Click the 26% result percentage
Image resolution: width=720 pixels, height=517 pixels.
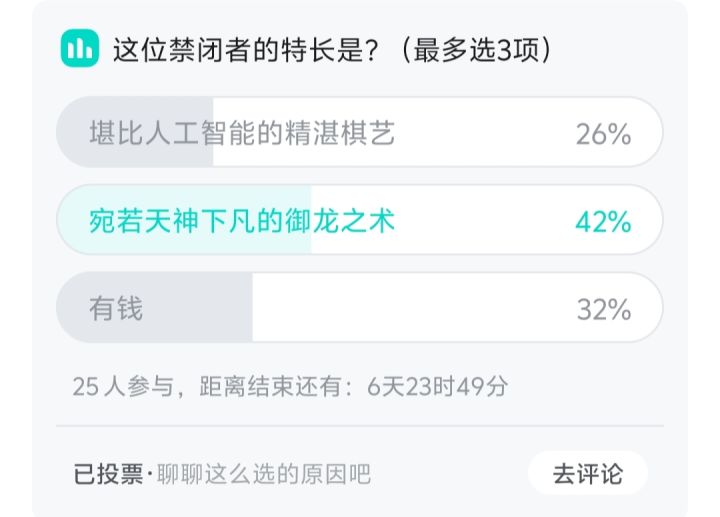point(603,135)
